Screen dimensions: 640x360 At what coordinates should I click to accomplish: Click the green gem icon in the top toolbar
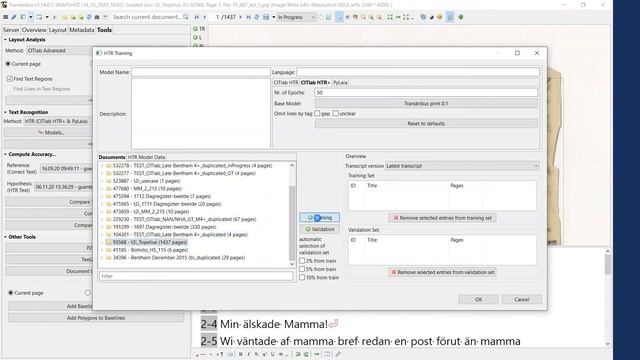pyautogui.click(x=461, y=17)
